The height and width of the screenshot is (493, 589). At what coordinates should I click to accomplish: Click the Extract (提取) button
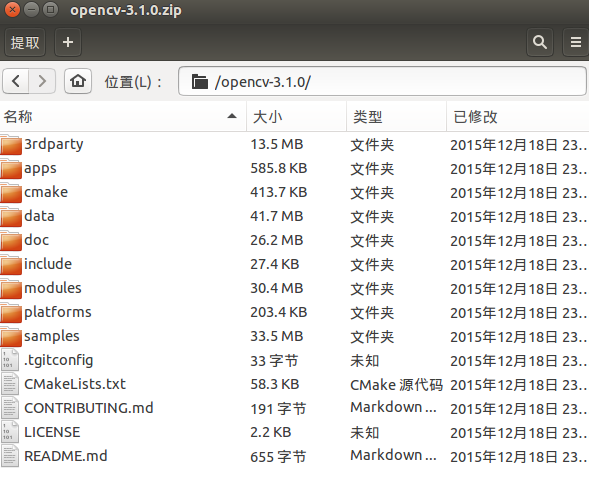25,42
